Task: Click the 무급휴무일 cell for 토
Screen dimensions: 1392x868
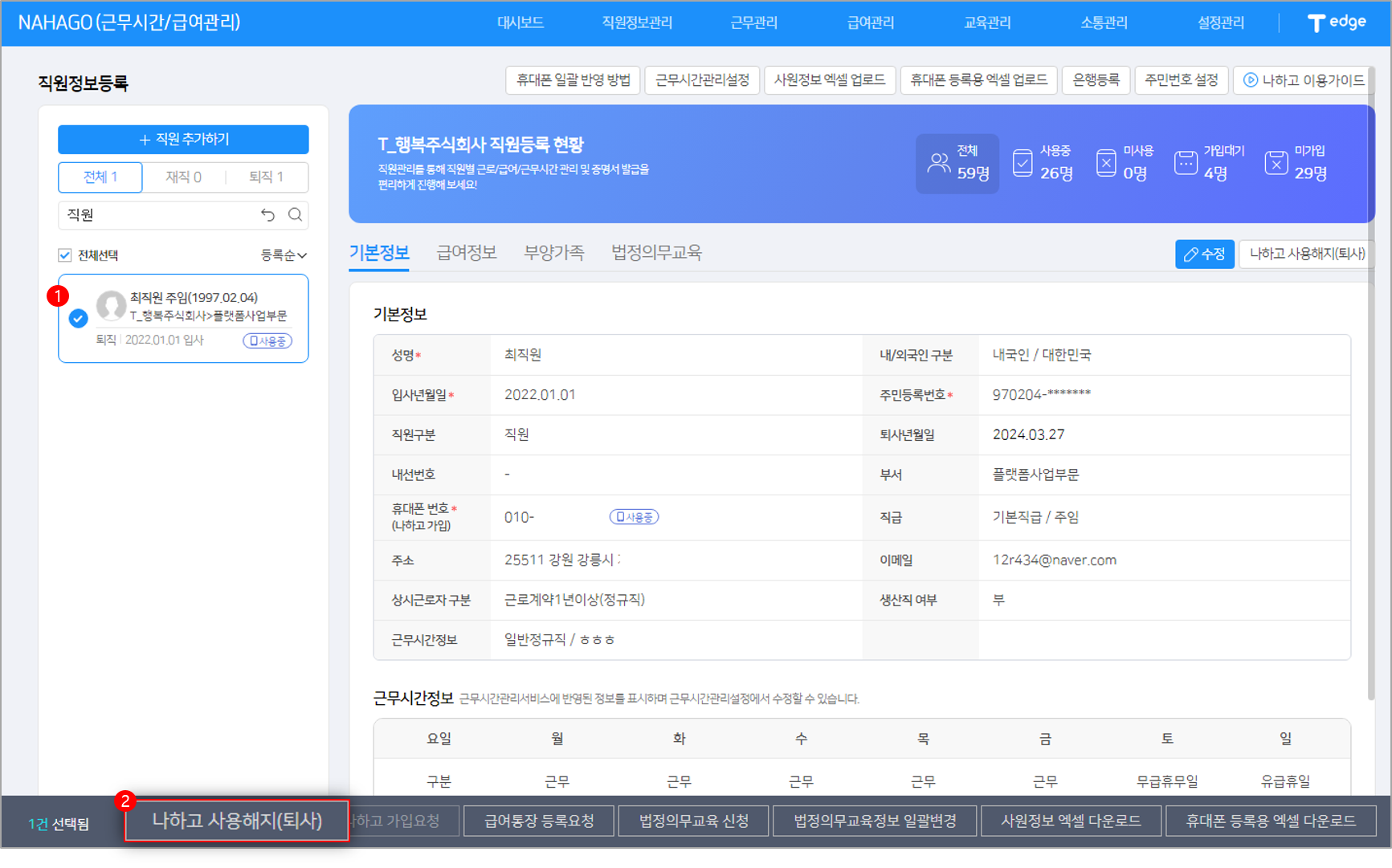Action: pyautogui.click(x=1166, y=780)
